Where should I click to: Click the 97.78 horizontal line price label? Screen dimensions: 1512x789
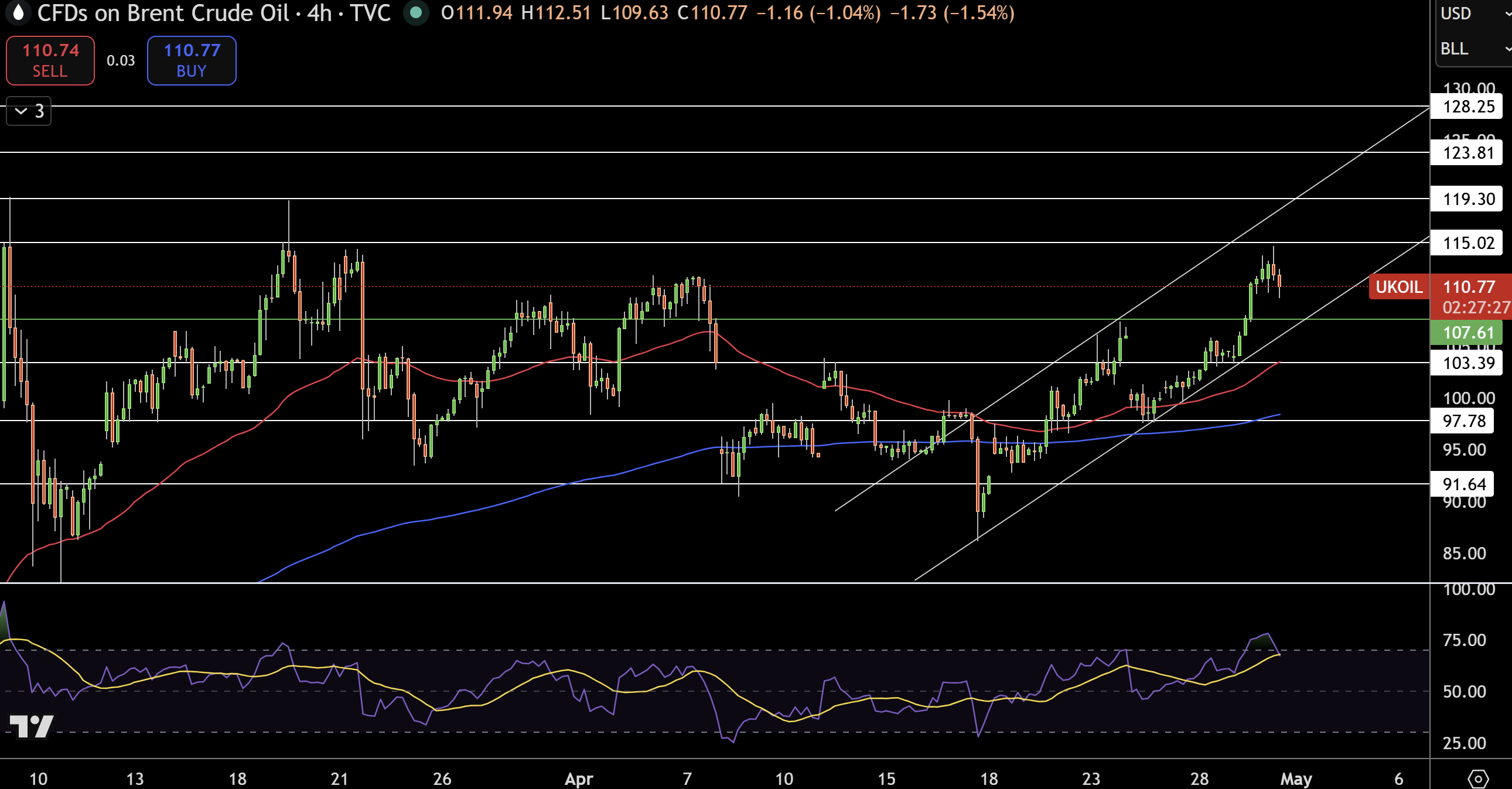(1463, 421)
